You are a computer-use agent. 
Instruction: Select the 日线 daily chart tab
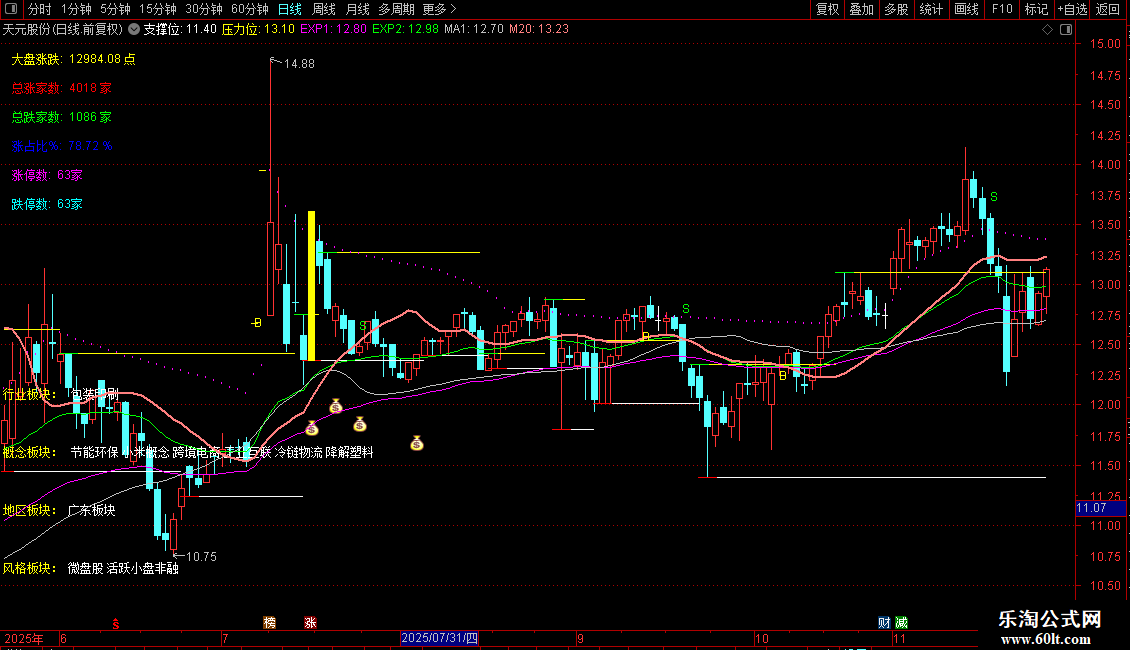[x=290, y=9]
